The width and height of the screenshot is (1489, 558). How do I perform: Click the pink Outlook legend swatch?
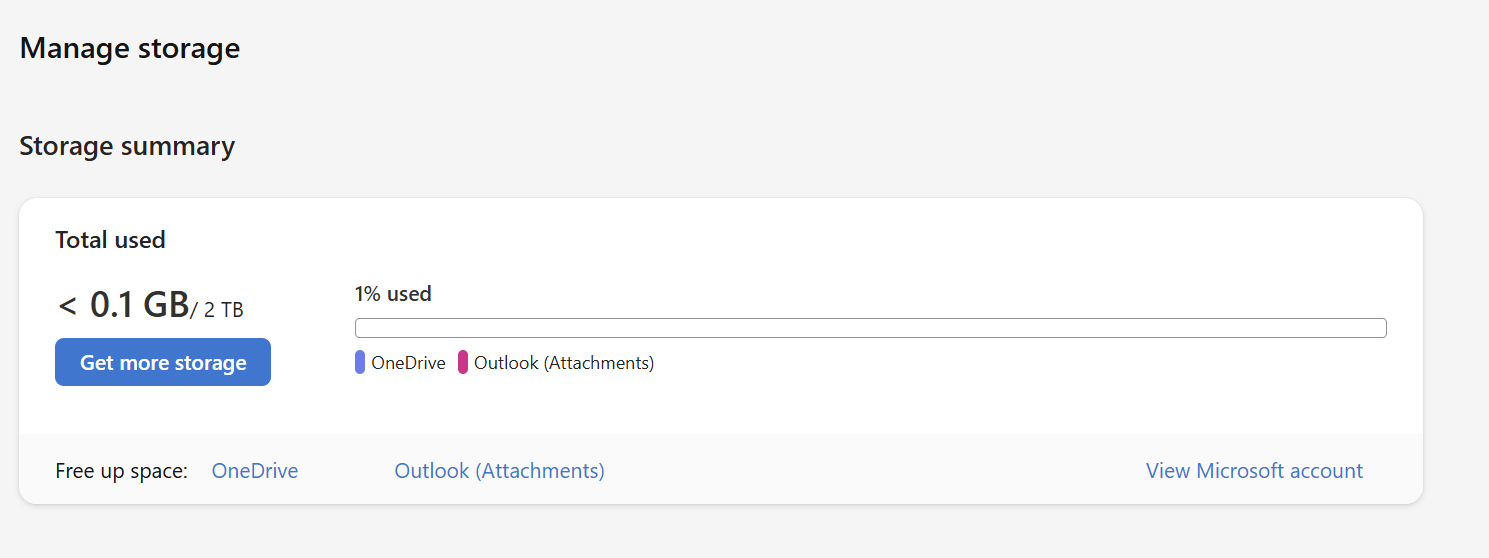(463, 362)
